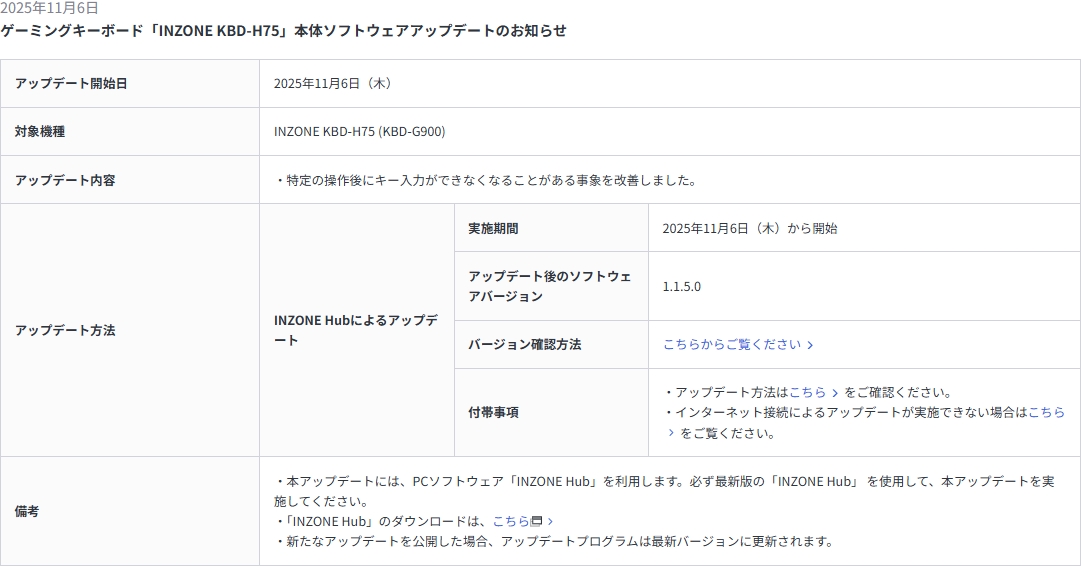Click the chevron after "こちらからご覧ください"

[810, 345]
